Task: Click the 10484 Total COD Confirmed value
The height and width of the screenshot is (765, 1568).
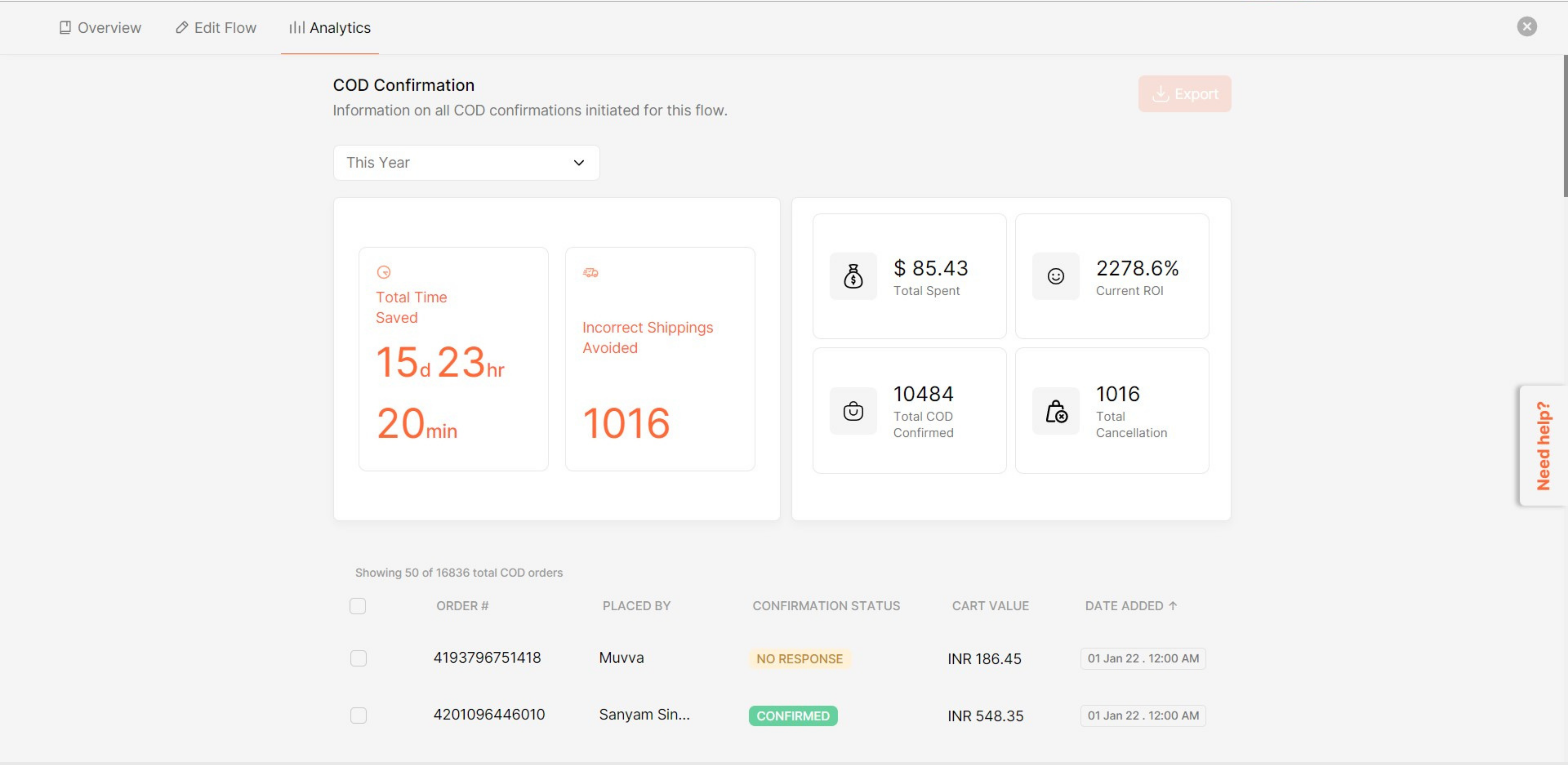Action: 923,394
